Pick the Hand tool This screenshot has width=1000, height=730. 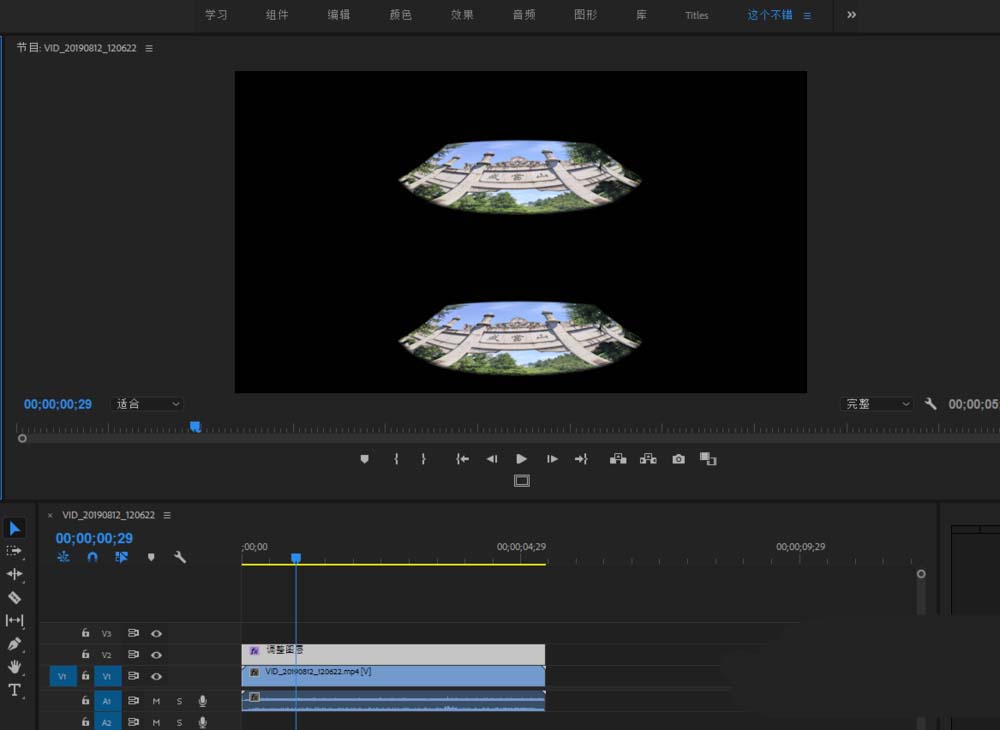coord(15,667)
